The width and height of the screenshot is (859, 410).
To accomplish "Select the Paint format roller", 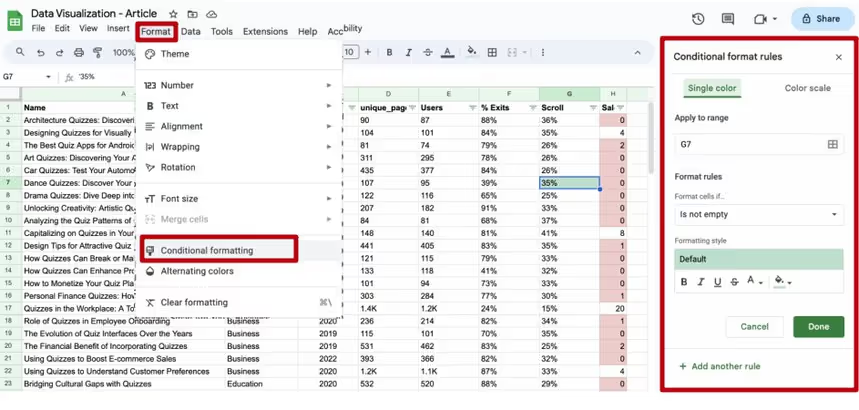I will pyautogui.click(x=98, y=53).
